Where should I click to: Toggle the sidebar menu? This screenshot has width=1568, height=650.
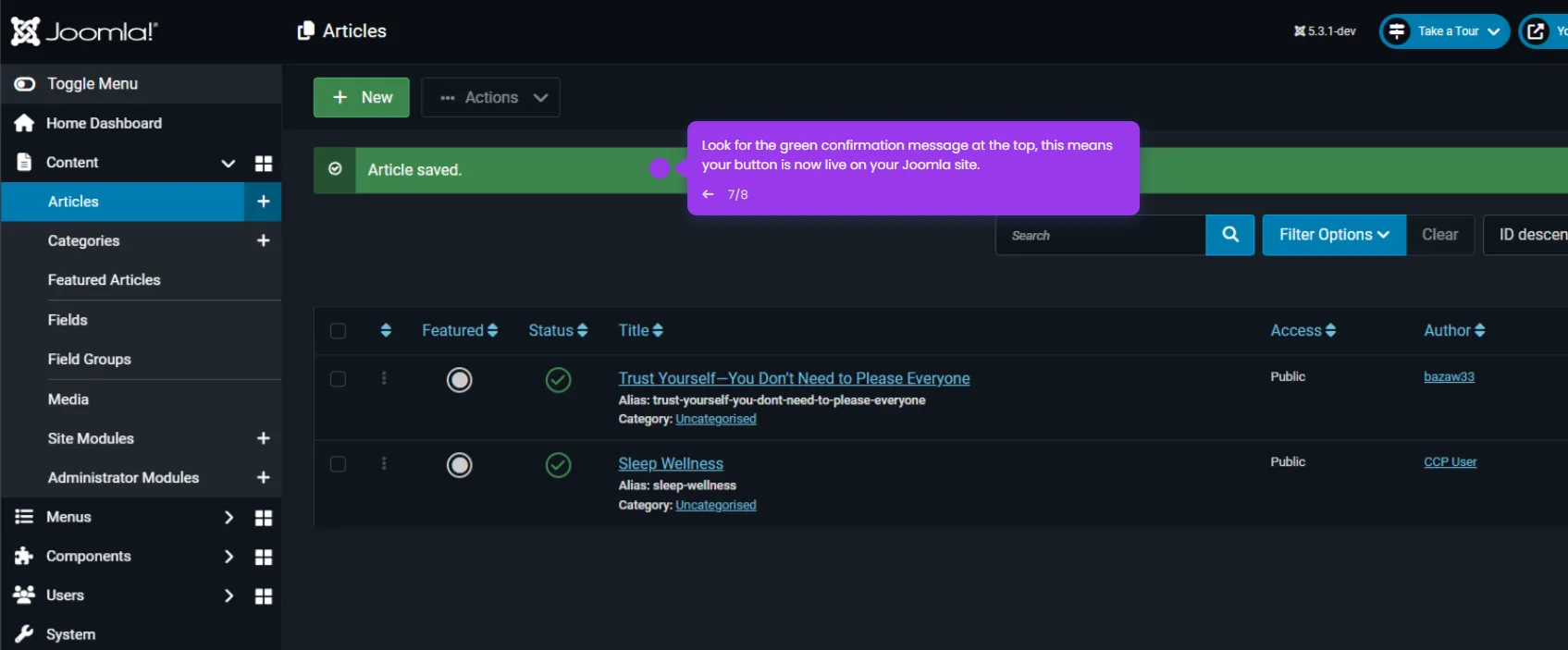141,83
